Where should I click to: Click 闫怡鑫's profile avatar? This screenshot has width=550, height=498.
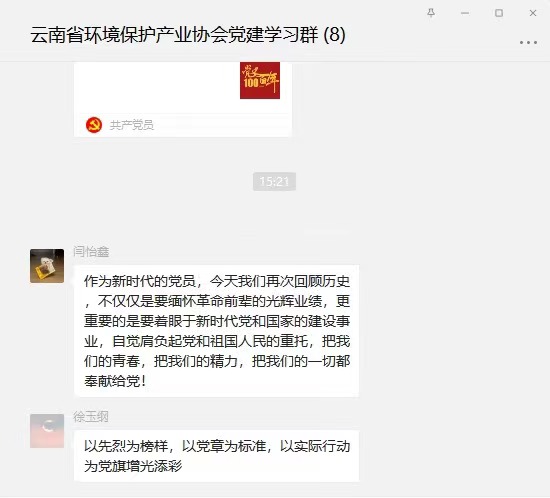click(47, 266)
